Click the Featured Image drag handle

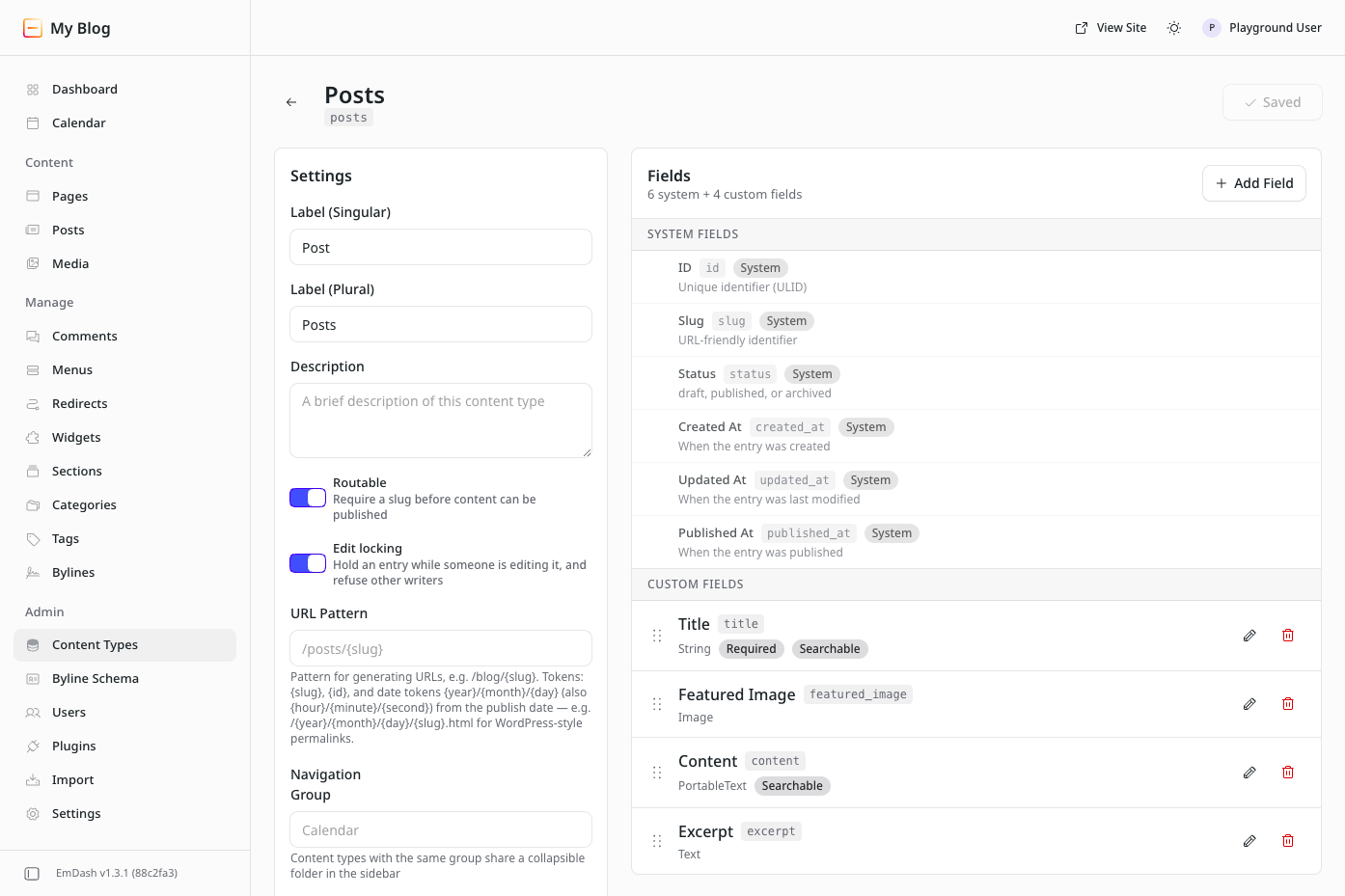[x=657, y=704]
